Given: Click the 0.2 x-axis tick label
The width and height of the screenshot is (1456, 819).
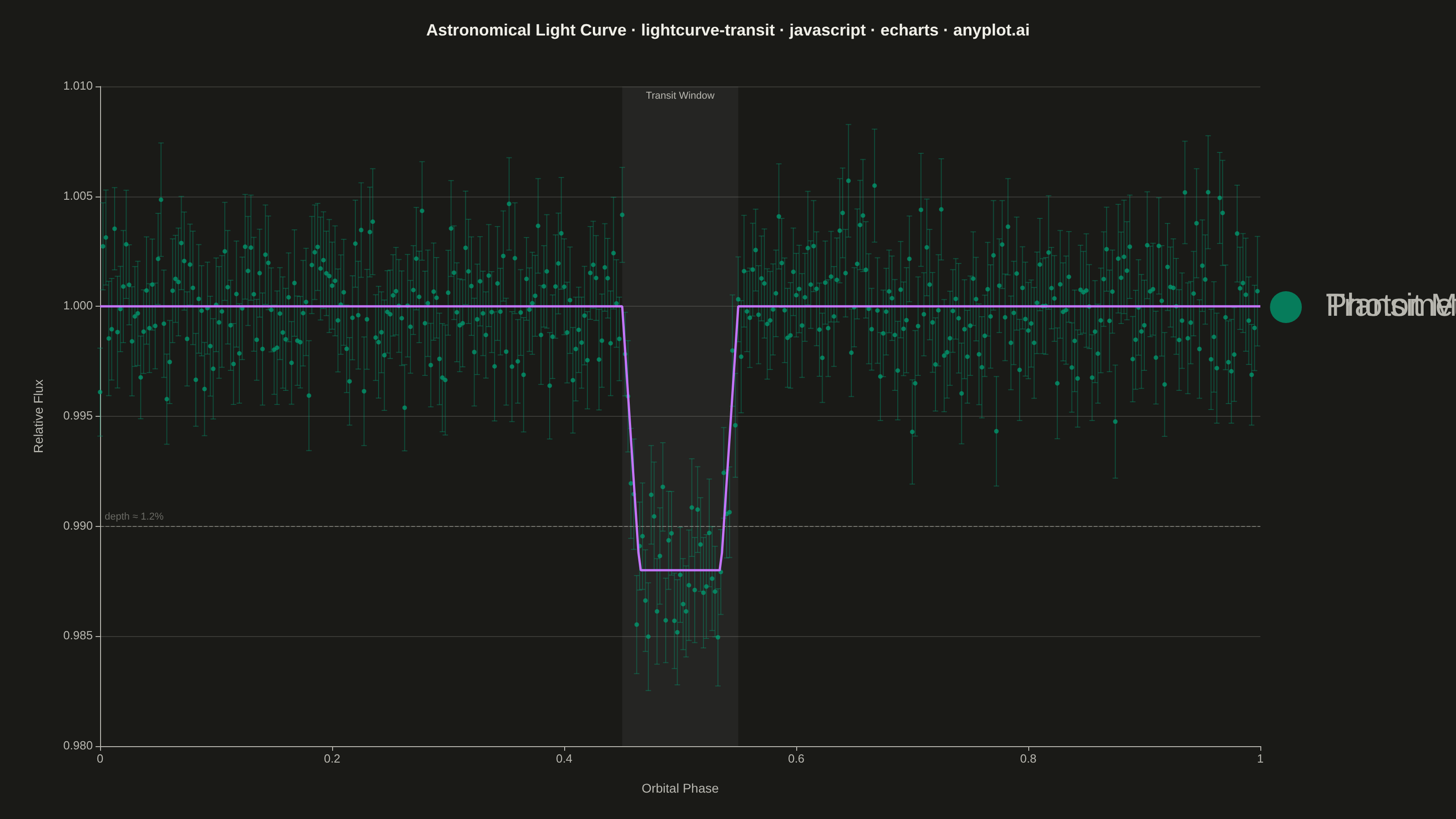Looking at the screenshot, I should [x=332, y=758].
